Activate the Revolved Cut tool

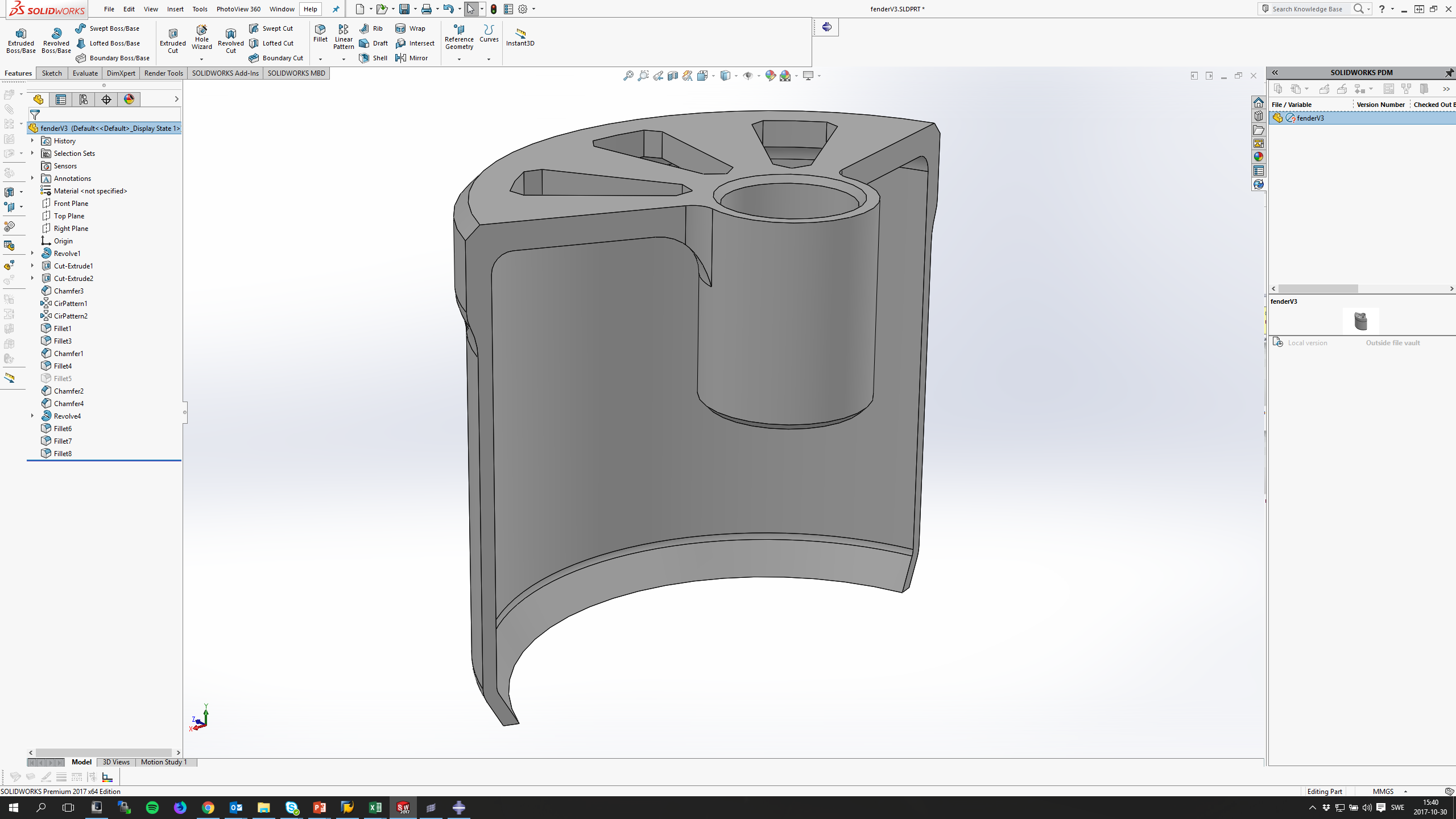(231, 40)
